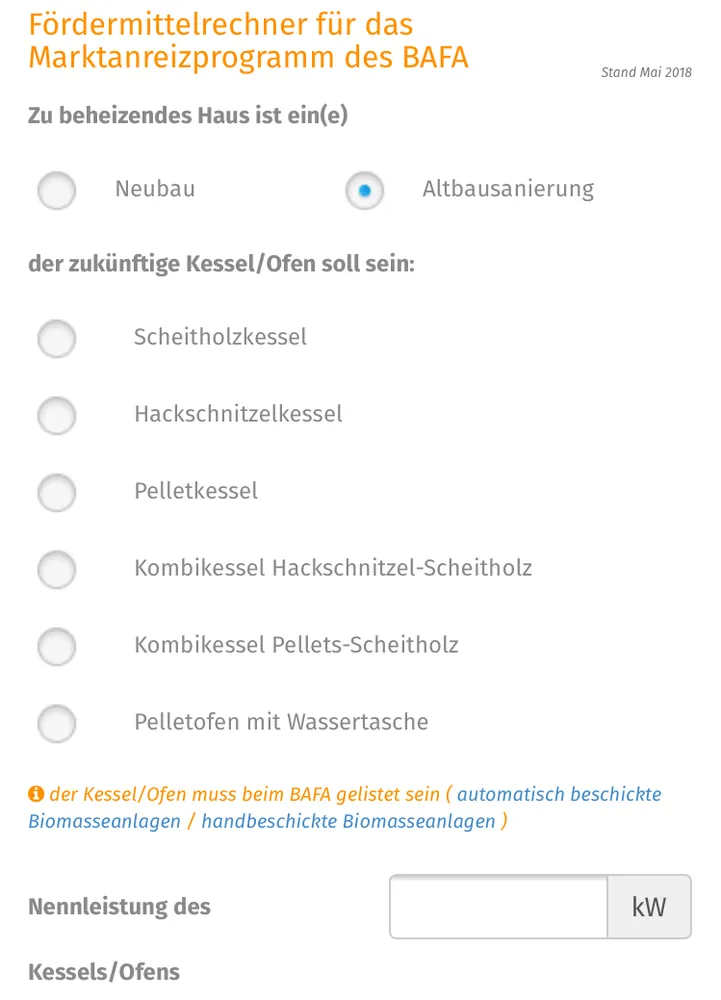The width and height of the screenshot is (721, 1000).
Task: Choose the Hackschnitzelkessel radio button
Action: tap(57, 415)
